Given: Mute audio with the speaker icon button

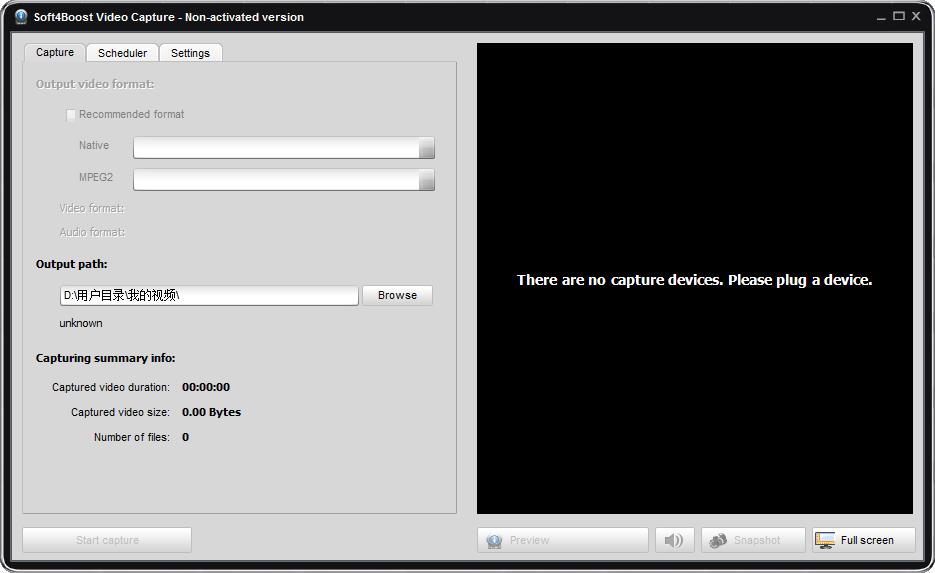Looking at the screenshot, I should click(674, 540).
